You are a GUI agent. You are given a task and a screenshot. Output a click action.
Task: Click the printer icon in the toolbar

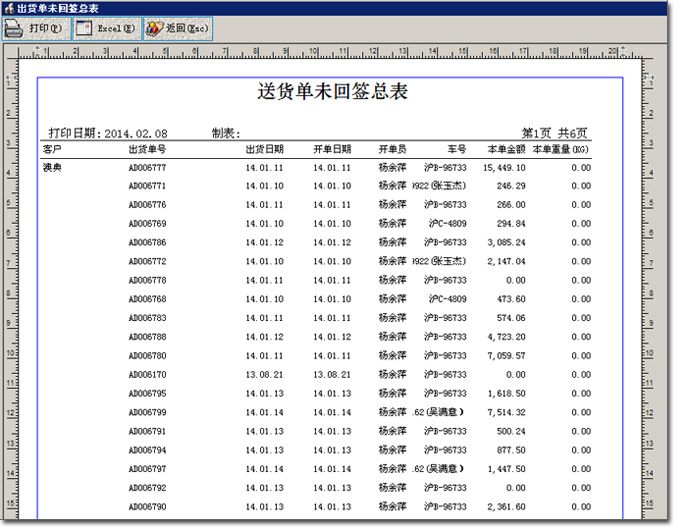point(15,29)
